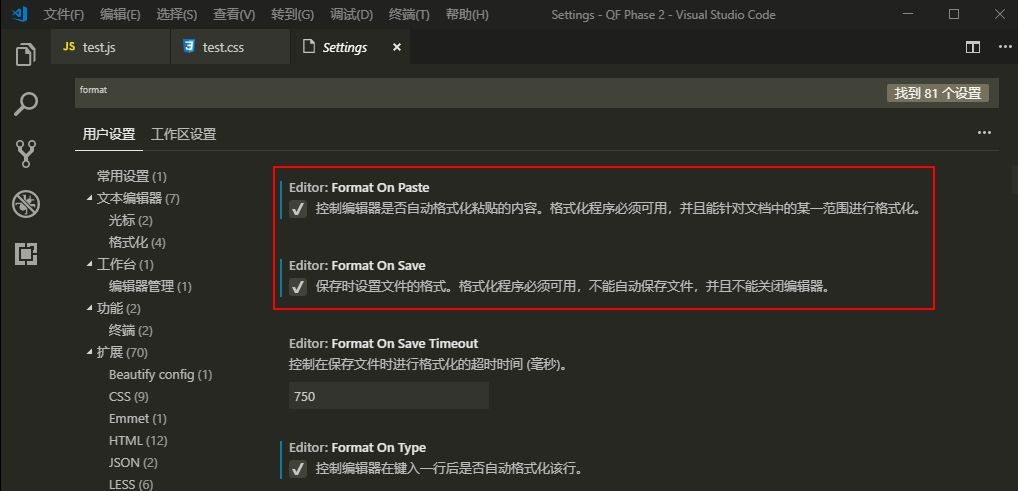Select 编辑器管理 (1) in settings tree
Viewport: 1018px width, 491px height.
coord(150,286)
